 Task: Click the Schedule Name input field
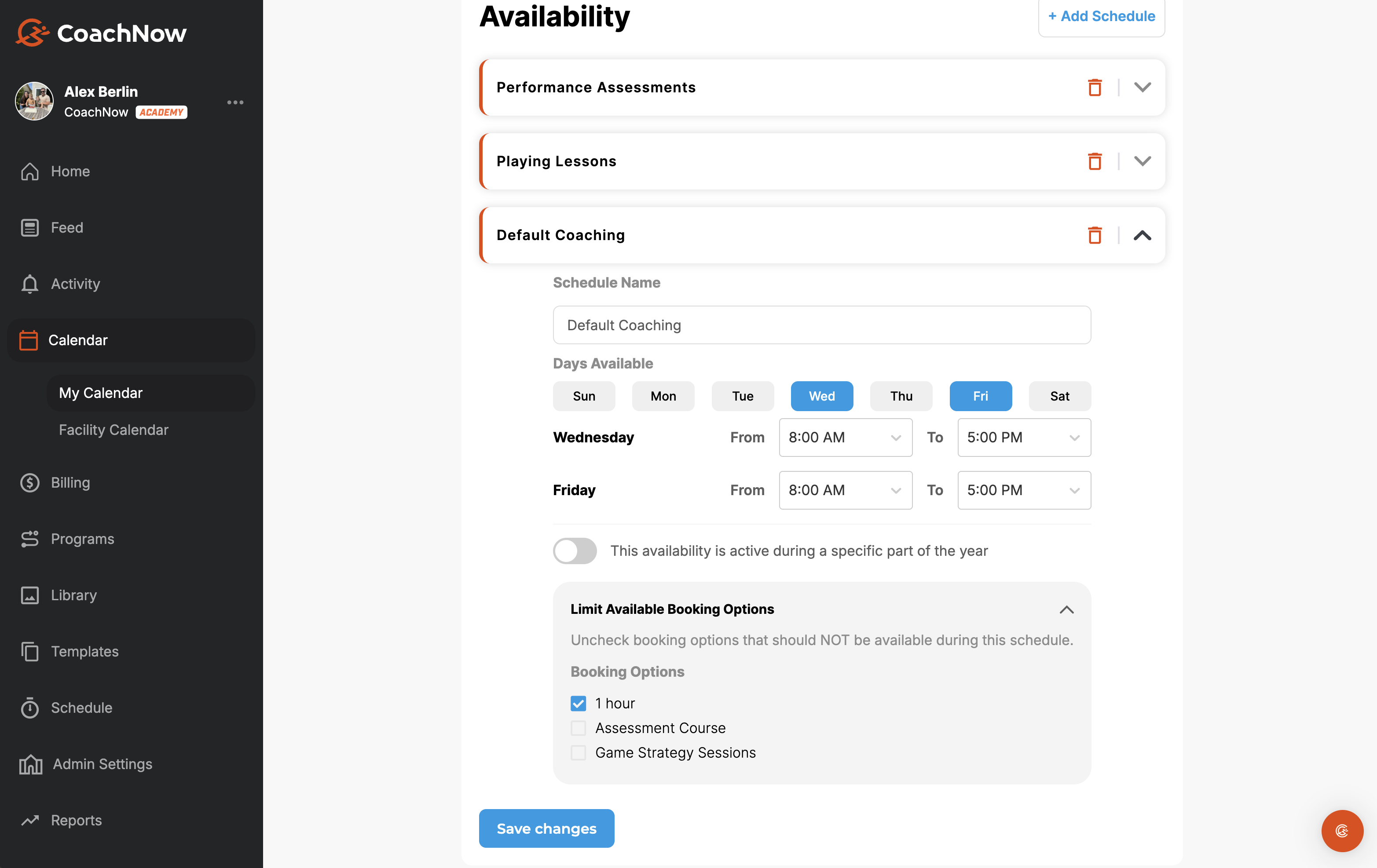(822, 325)
